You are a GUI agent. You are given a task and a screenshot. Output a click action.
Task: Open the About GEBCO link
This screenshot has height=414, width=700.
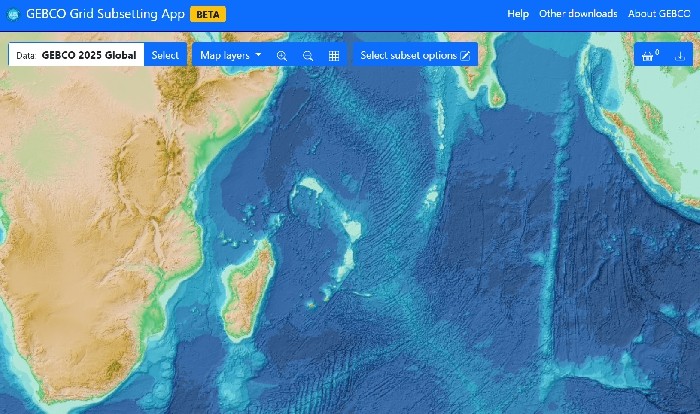[x=659, y=14]
